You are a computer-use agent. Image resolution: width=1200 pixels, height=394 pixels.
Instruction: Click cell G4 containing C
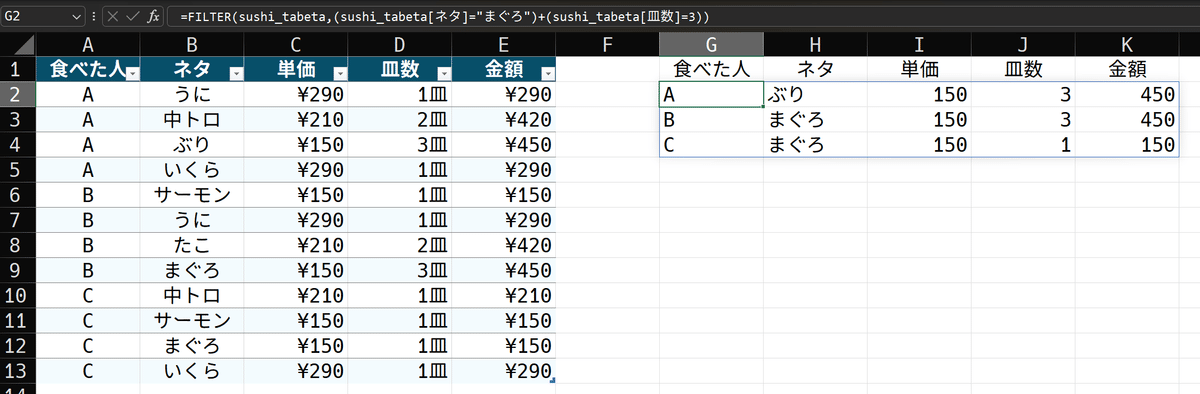[711, 145]
